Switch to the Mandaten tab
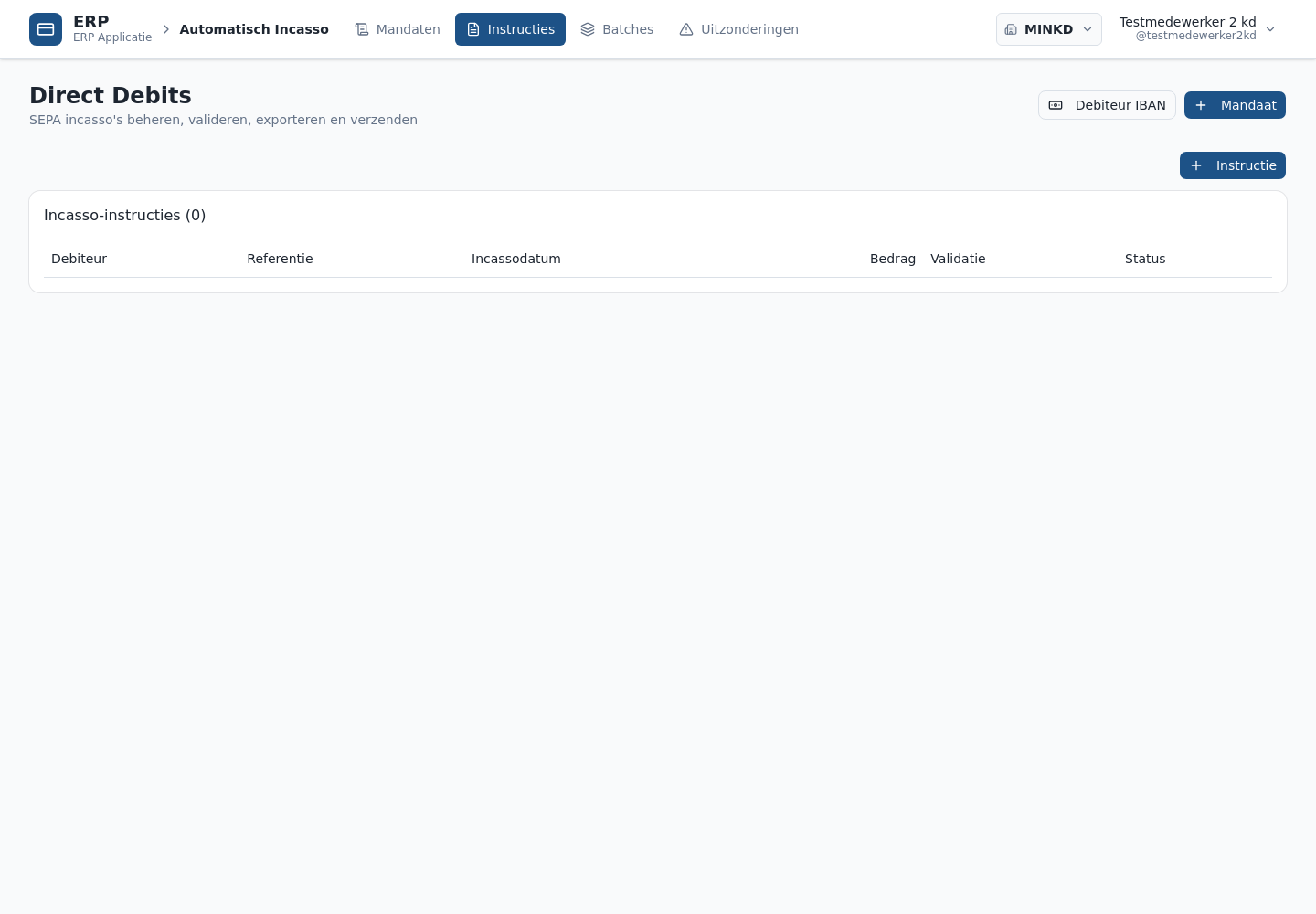This screenshot has width=1316, height=914. (x=398, y=29)
